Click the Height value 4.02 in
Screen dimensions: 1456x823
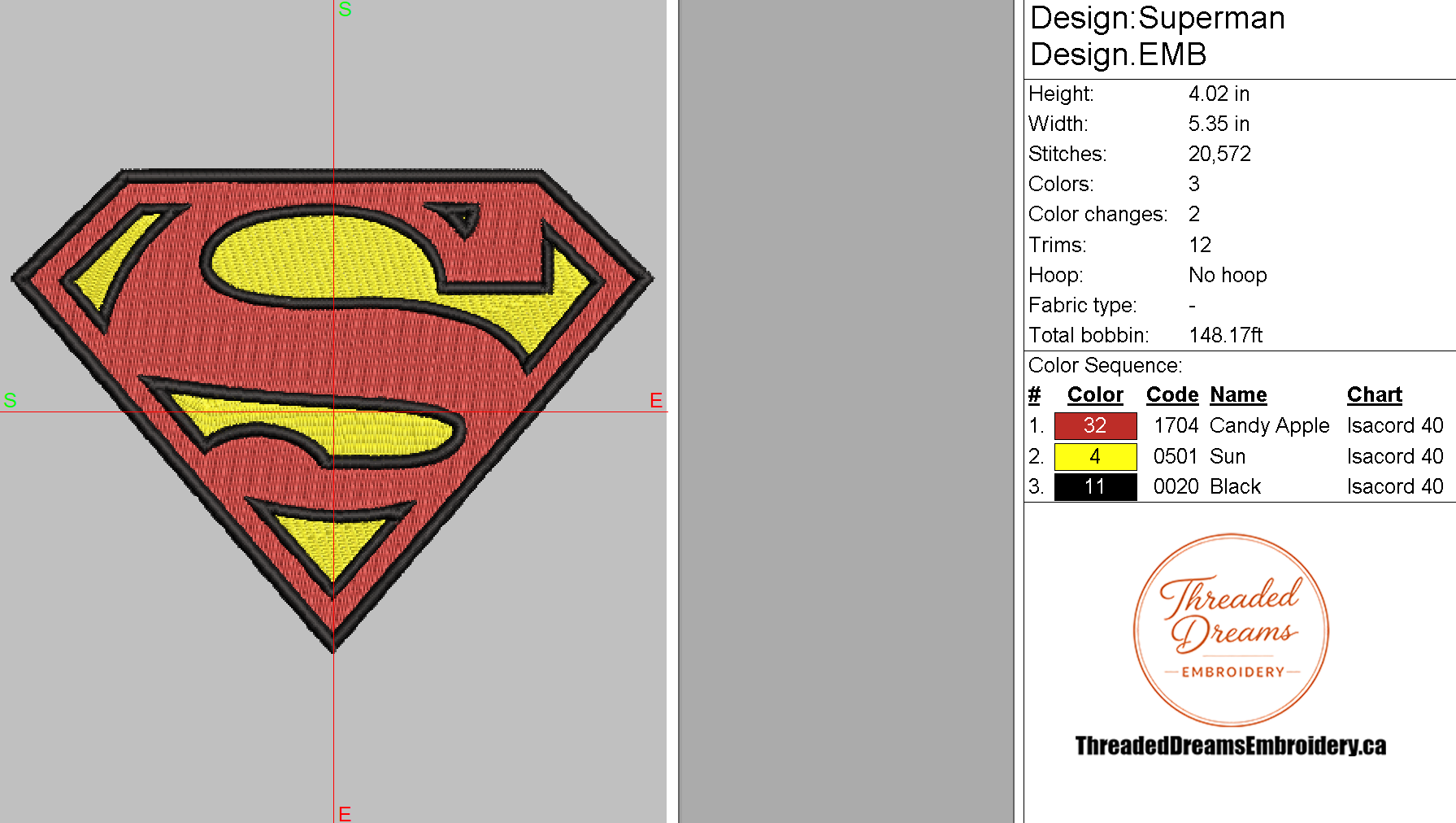(1219, 94)
